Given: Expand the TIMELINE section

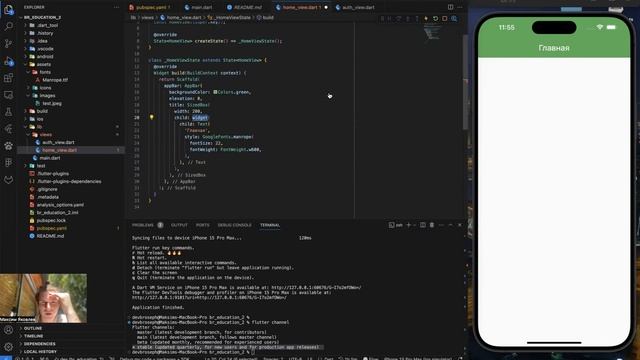Looking at the screenshot, I should [x=33, y=336].
